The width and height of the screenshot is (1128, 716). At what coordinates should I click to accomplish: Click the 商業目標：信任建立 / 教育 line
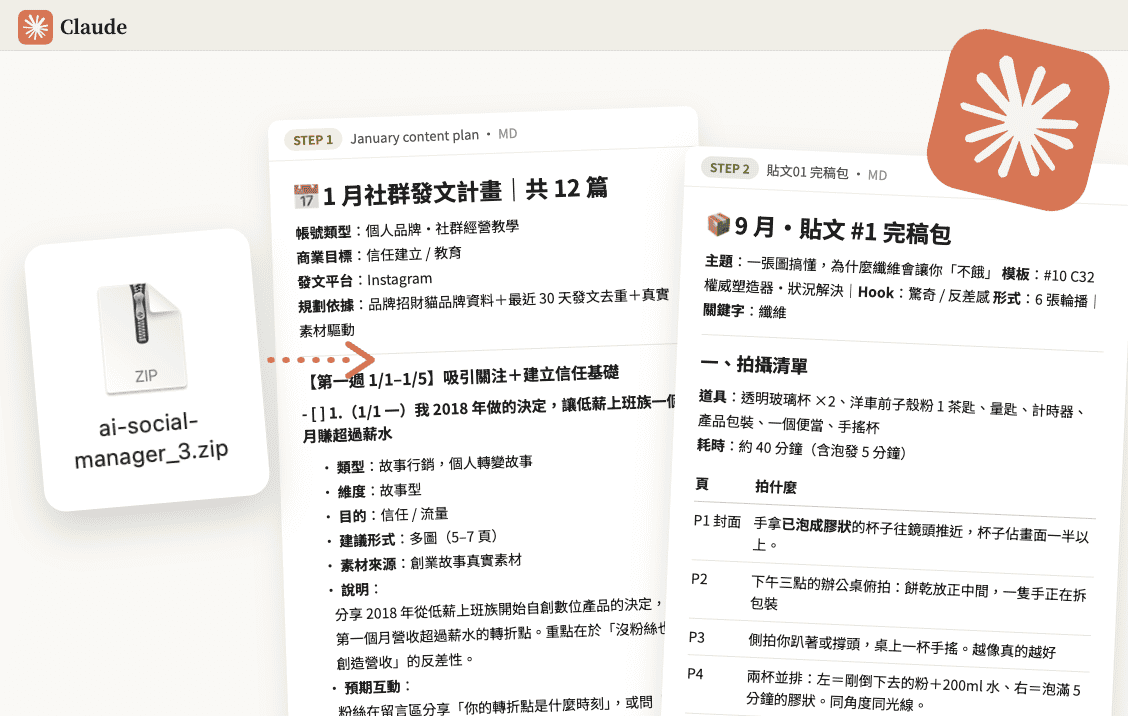[379, 255]
